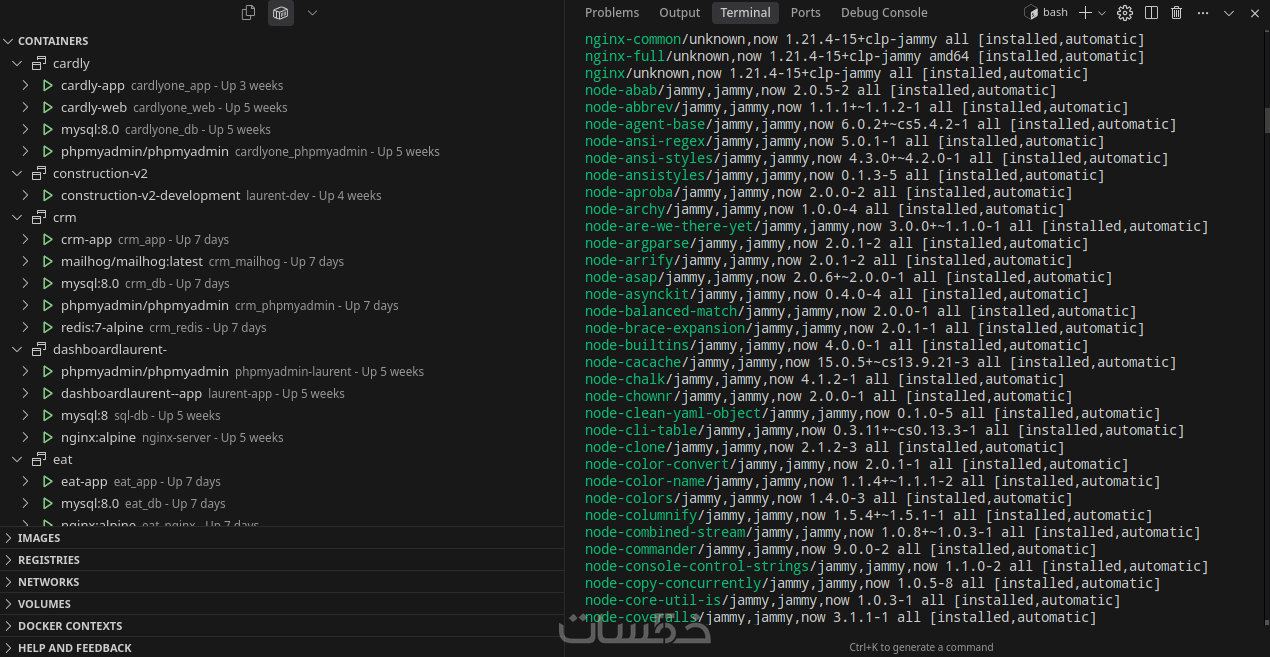
Task: Open the Explorer files view icon
Action: [249, 13]
